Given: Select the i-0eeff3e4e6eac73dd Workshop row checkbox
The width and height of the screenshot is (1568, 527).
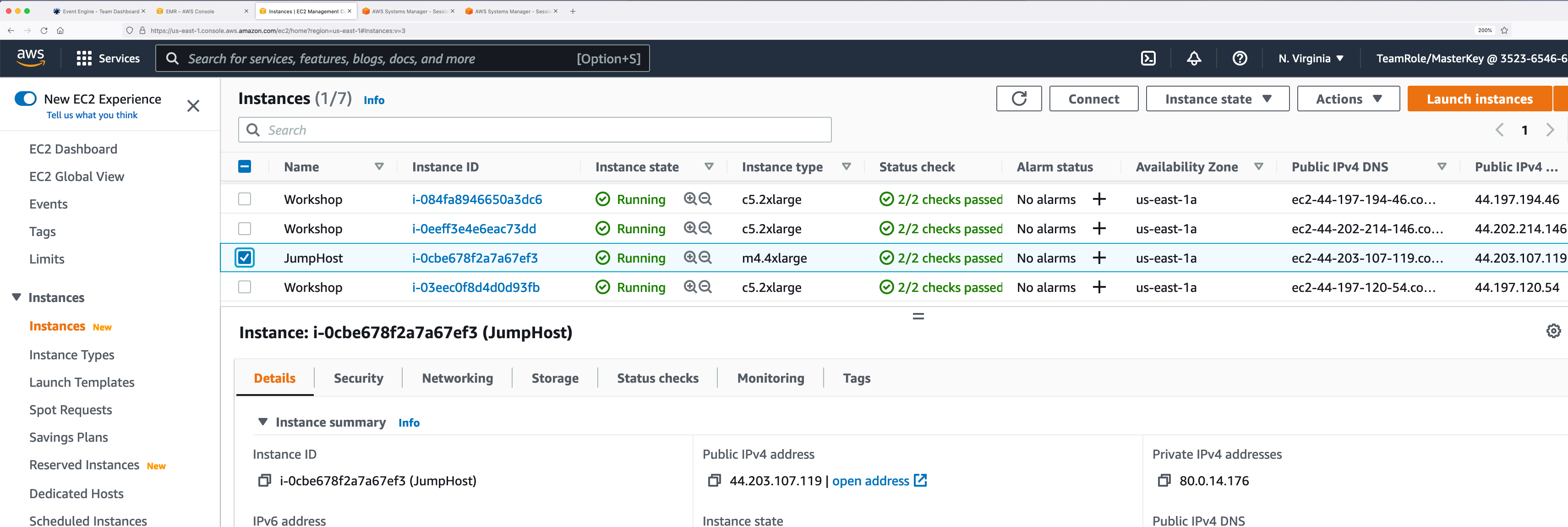Looking at the screenshot, I should coord(245,229).
